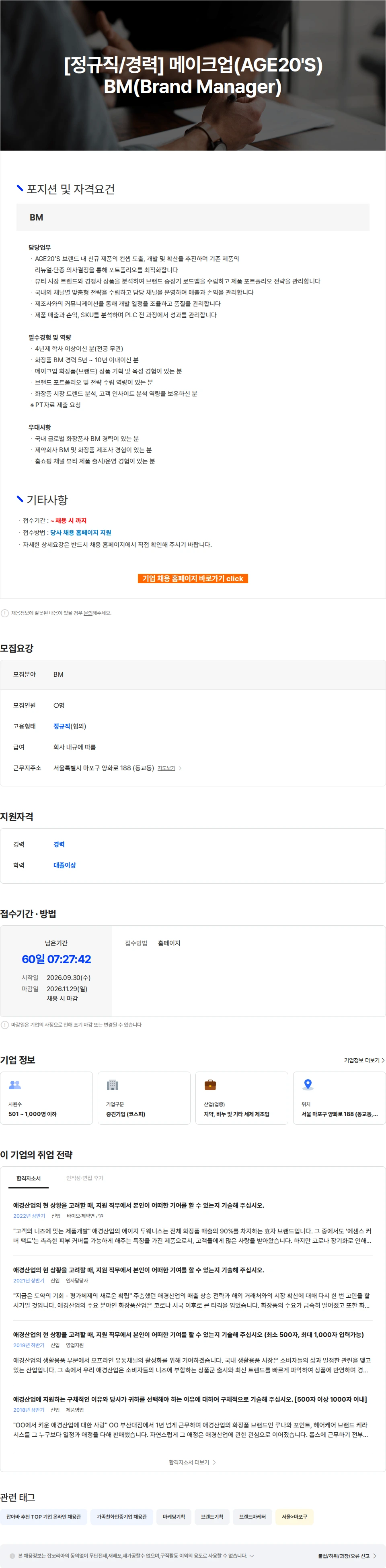Open the 2022년 상반기 바이오·제약연구원 essay

(x=193, y=1223)
